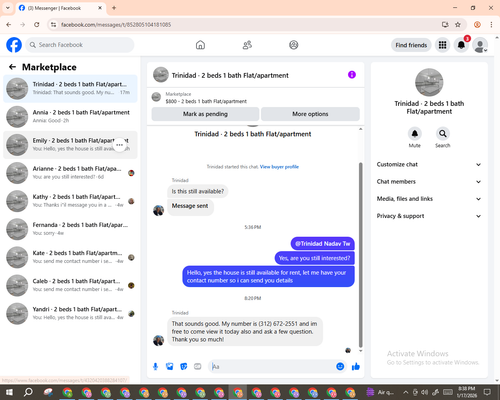
Task: Click the purple conversation info icon
Action: pyautogui.click(x=352, y=75)
